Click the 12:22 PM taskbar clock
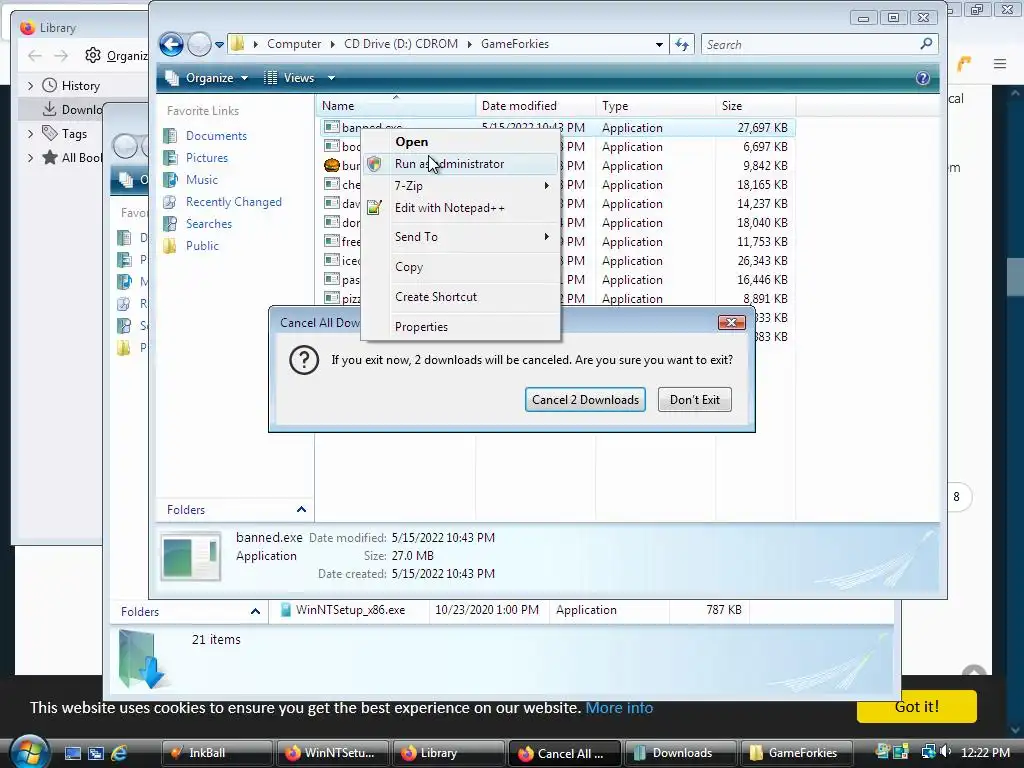Screen dimensions: 1024x768 click(985, 753)
